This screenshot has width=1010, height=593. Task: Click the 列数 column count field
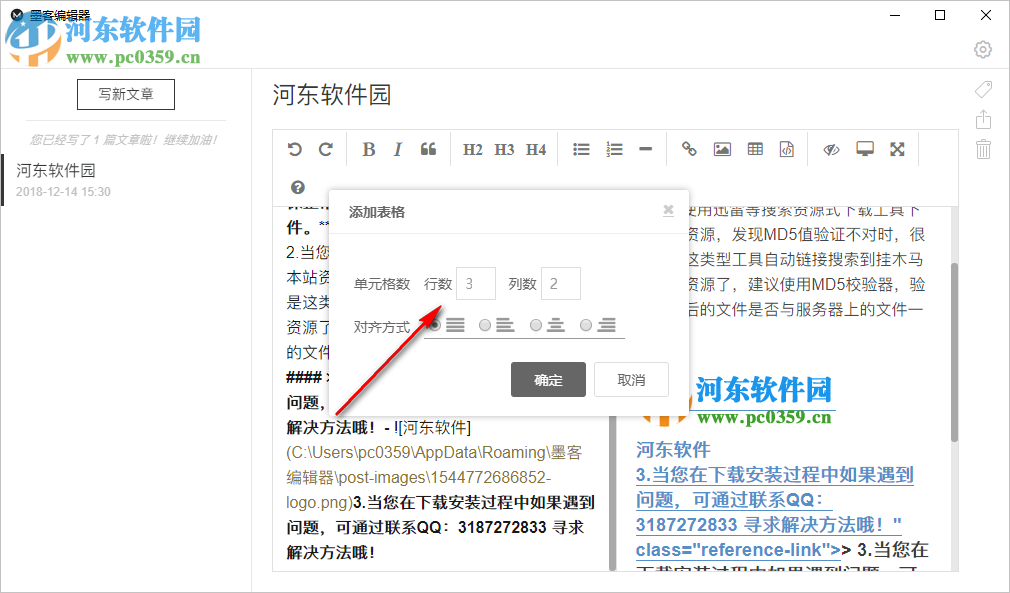pyautogui.click(x=560, y=283)
